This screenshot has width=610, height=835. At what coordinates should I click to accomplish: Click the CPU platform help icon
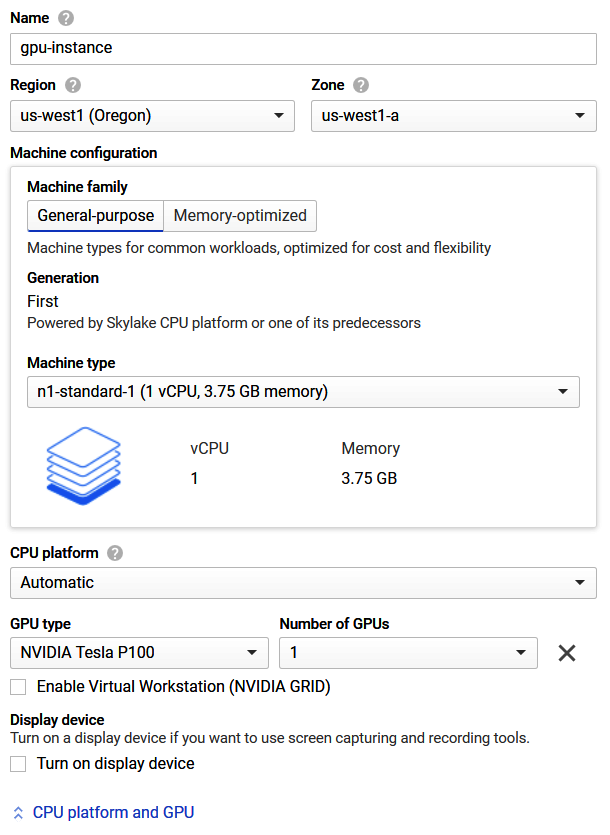tap(115, 553)
